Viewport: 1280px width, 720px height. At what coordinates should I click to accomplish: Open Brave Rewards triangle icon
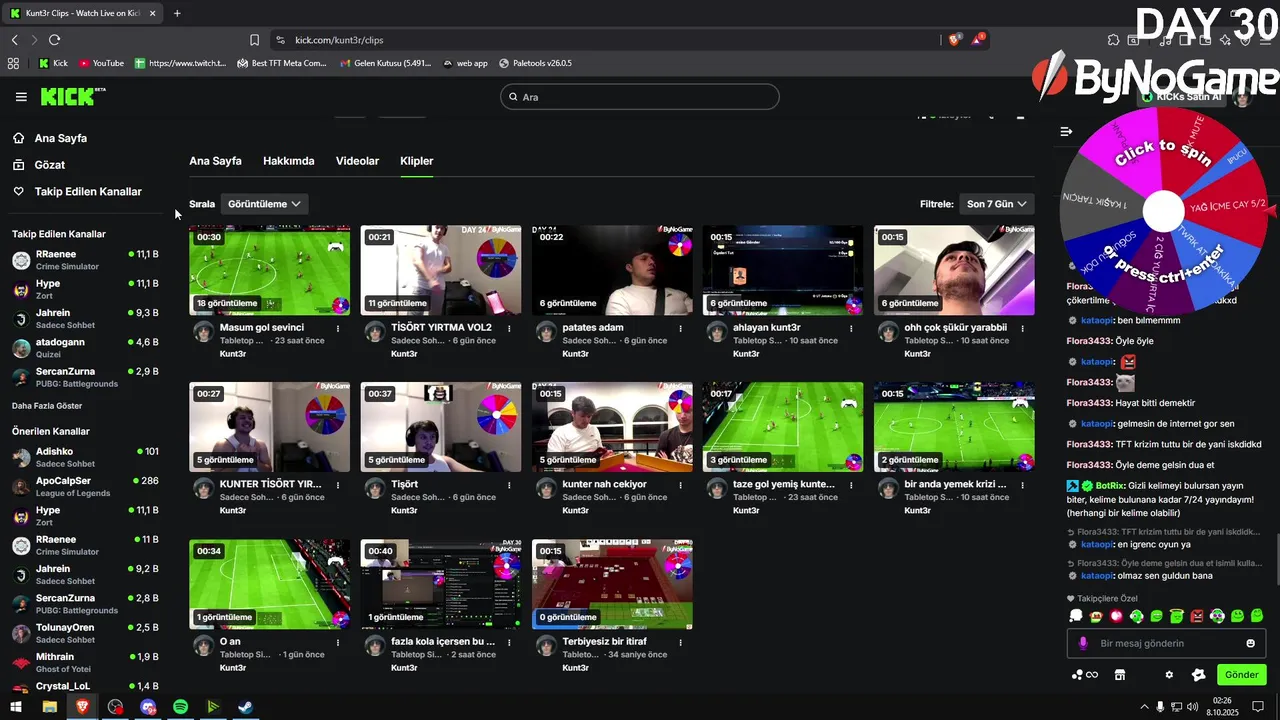(x=979, y=40)
